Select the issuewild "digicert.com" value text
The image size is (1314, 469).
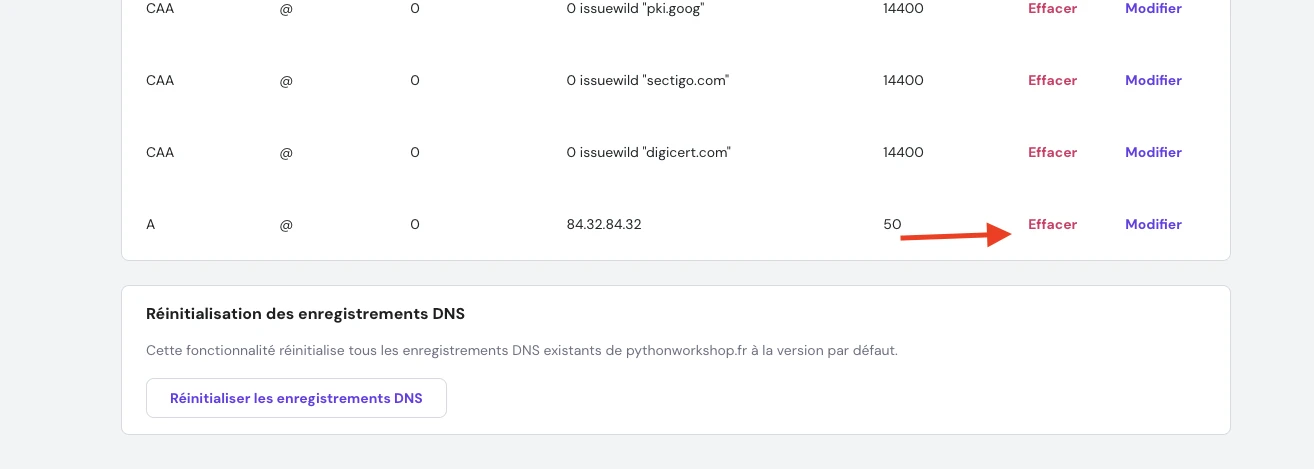point(648,152)
